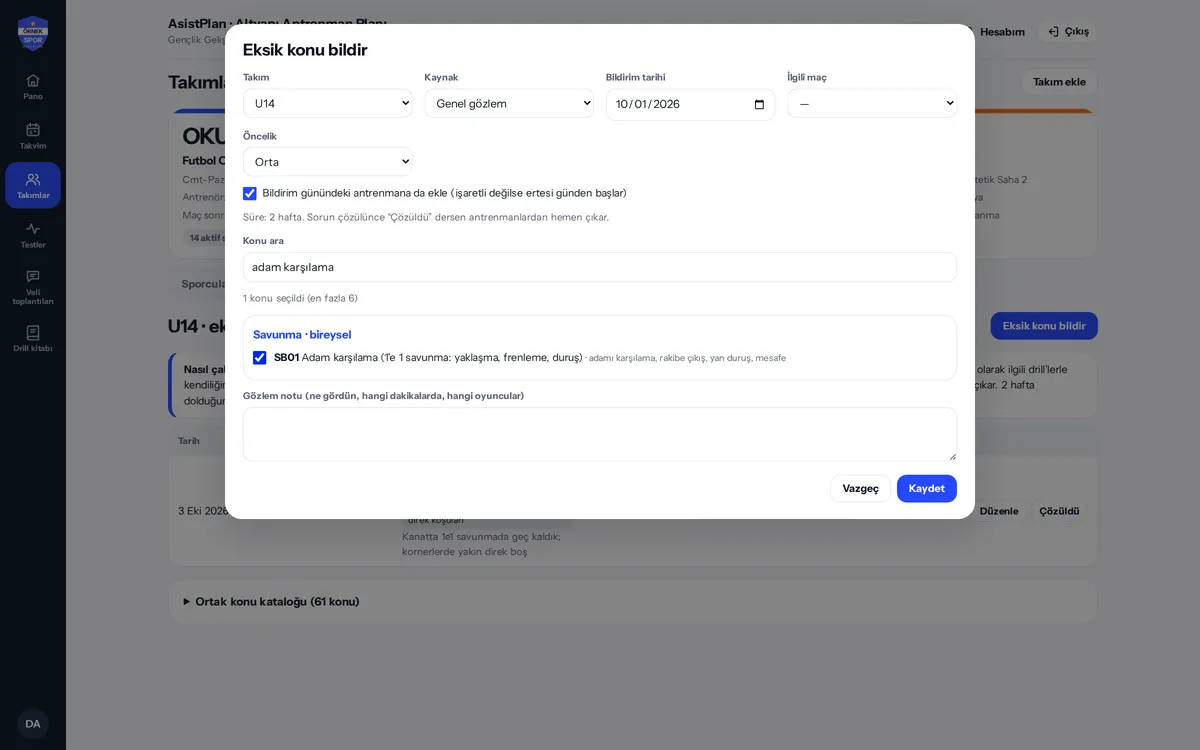Click the Vazgeç button
This screenshot has height=750, width=1200.
860,489
